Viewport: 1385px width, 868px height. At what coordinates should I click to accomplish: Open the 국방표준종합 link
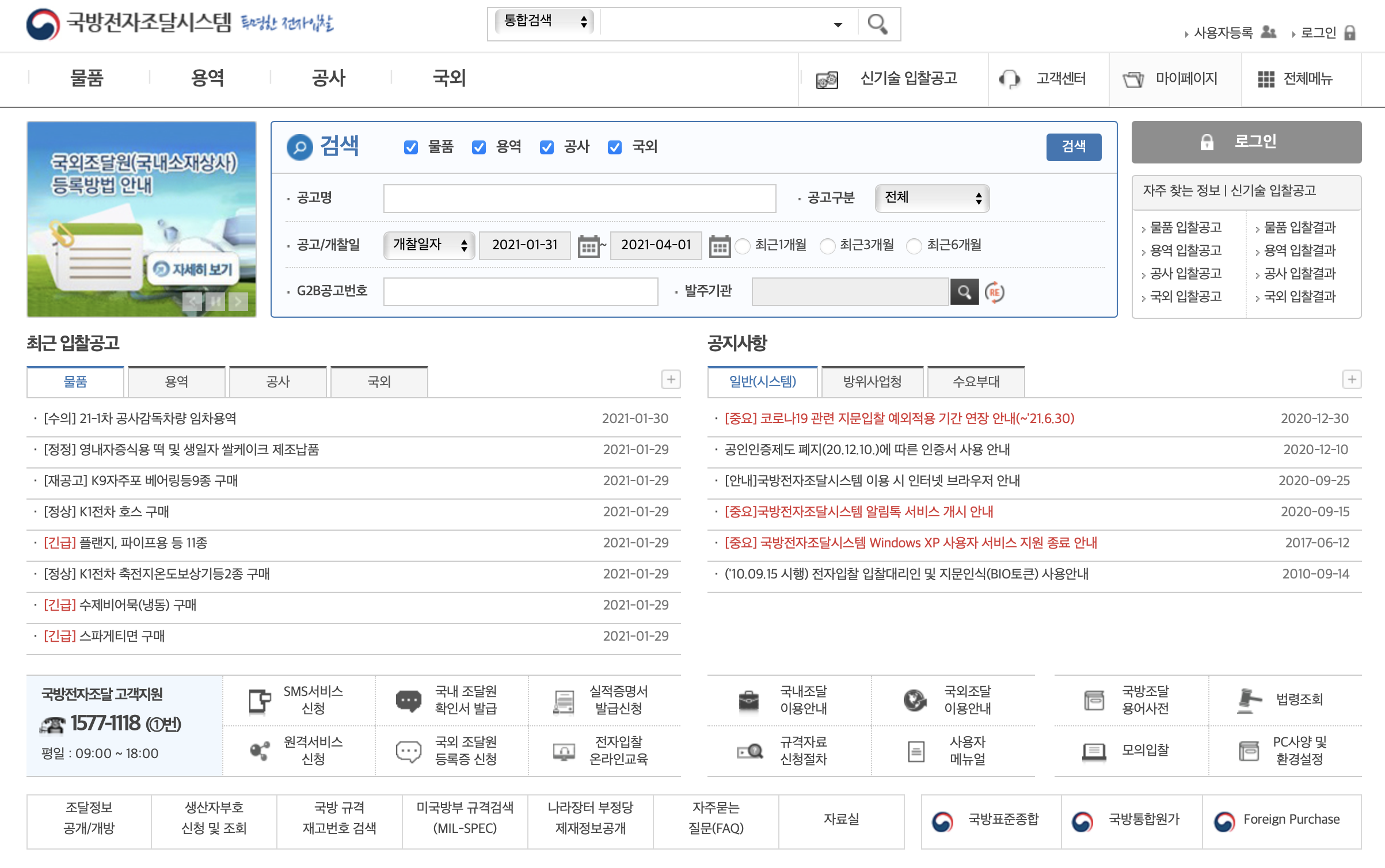pyautogui.click(x=991, y=821)
